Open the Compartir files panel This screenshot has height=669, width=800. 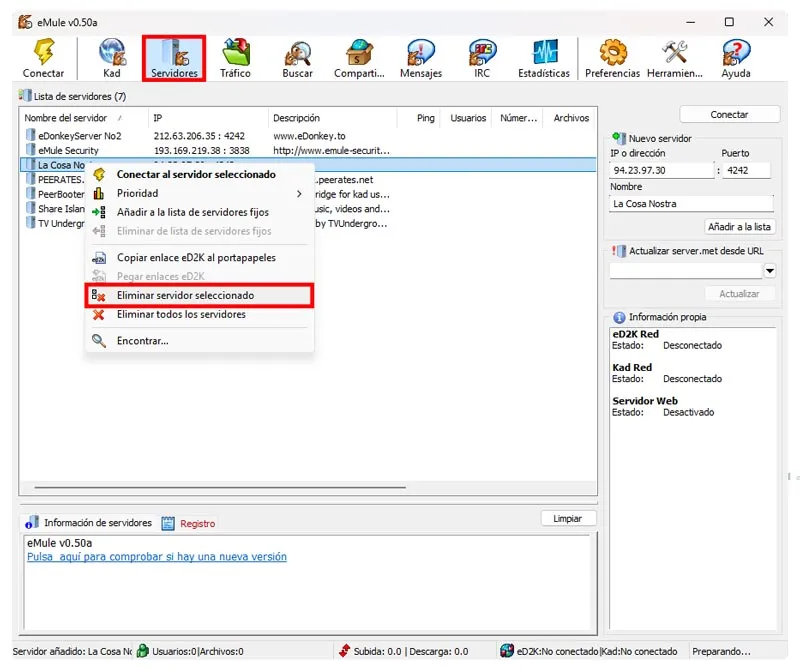point(359,52)
